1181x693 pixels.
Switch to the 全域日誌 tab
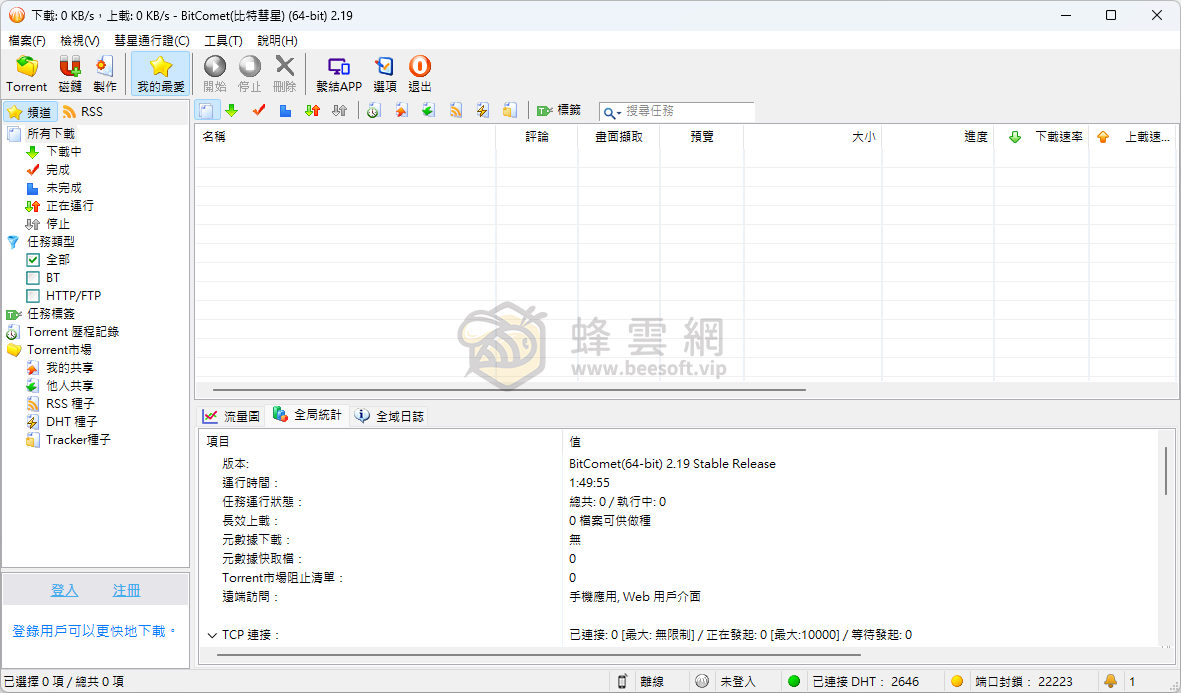[389, 416]
